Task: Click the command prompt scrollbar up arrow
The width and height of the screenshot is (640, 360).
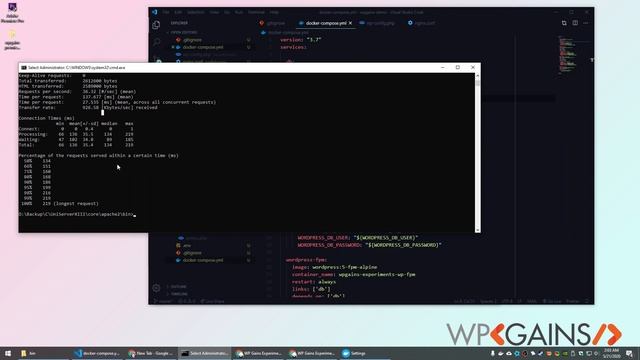Action: (478, 76)
